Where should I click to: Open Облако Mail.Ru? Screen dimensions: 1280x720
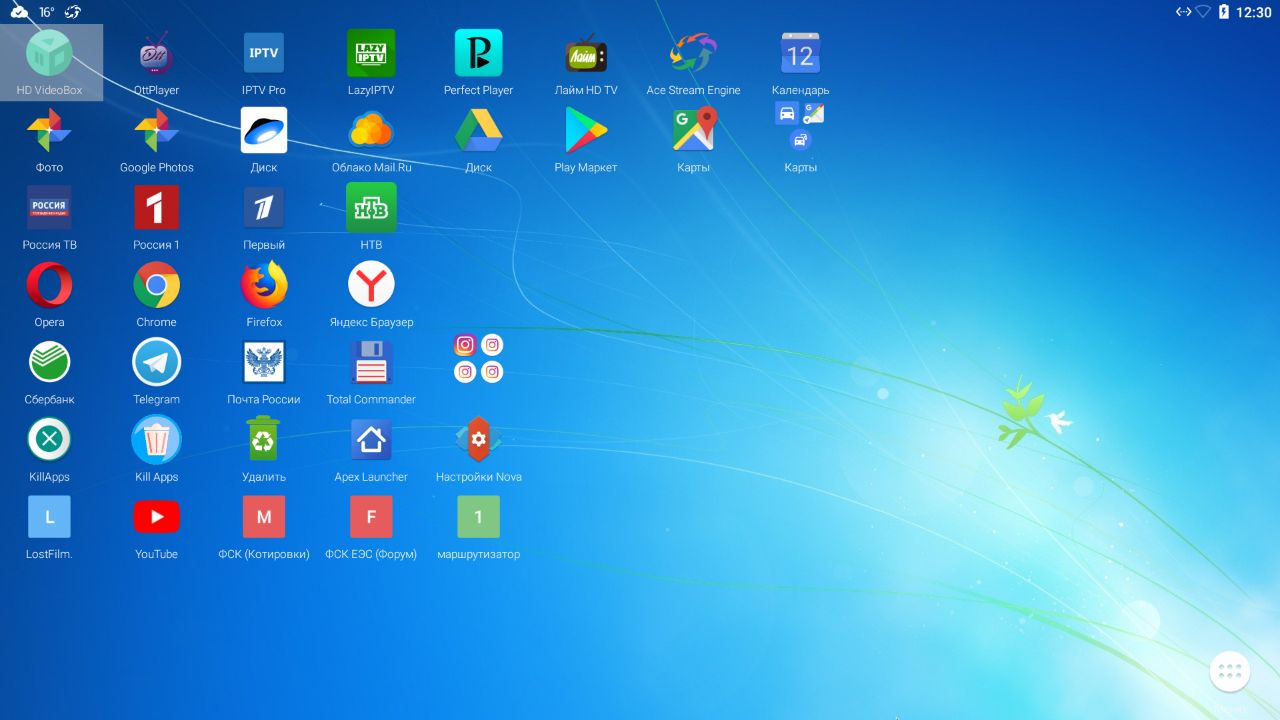pyautogui.click(x=371, y=130)
